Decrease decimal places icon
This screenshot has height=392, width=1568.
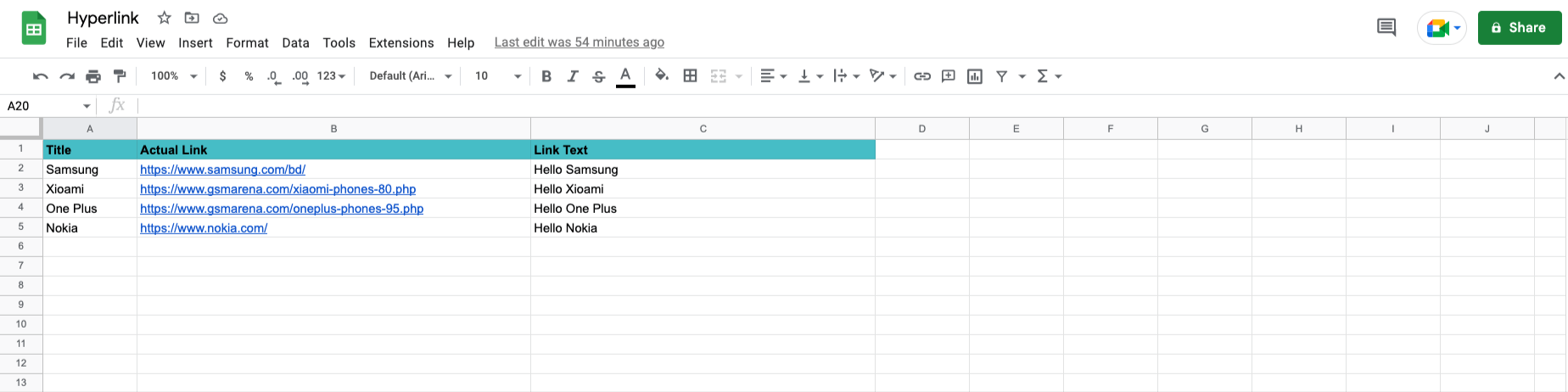273,76
